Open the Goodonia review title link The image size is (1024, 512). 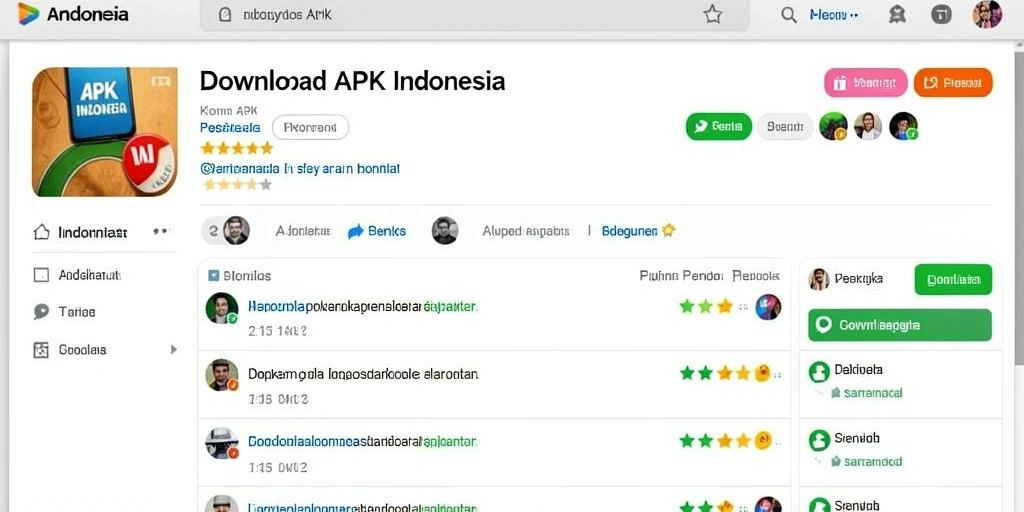[362, 441]
